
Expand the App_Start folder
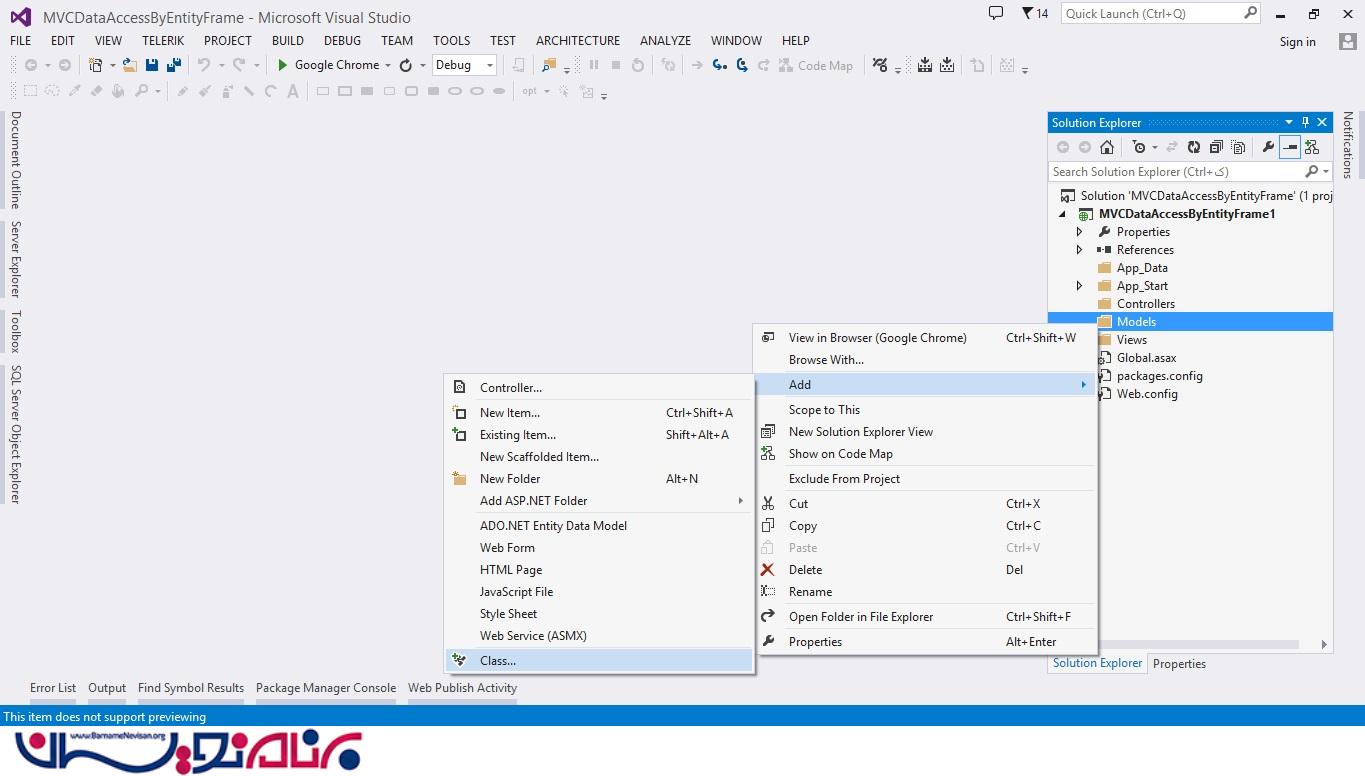pyautogui.click(x=1079, y=286)
